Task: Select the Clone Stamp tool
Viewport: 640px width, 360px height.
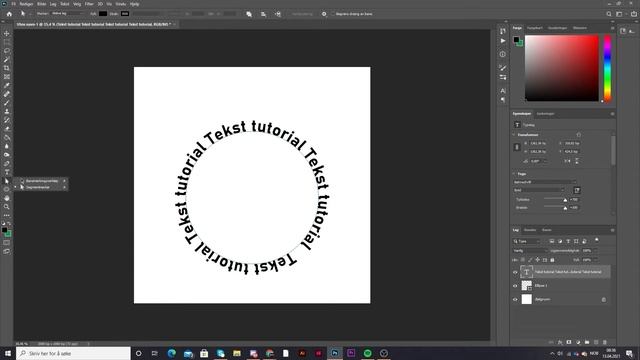Action: [7, 111]
